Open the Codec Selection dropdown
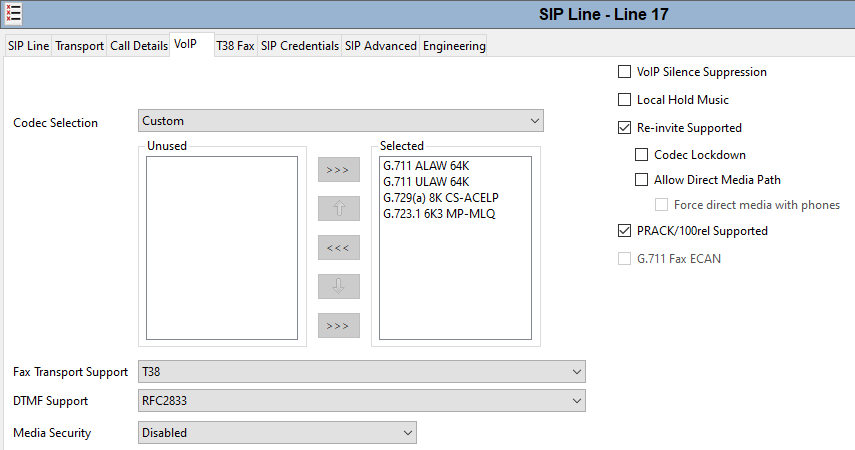Image resolution: width=855 pixels, height=450 pixels. pos(341,121)
